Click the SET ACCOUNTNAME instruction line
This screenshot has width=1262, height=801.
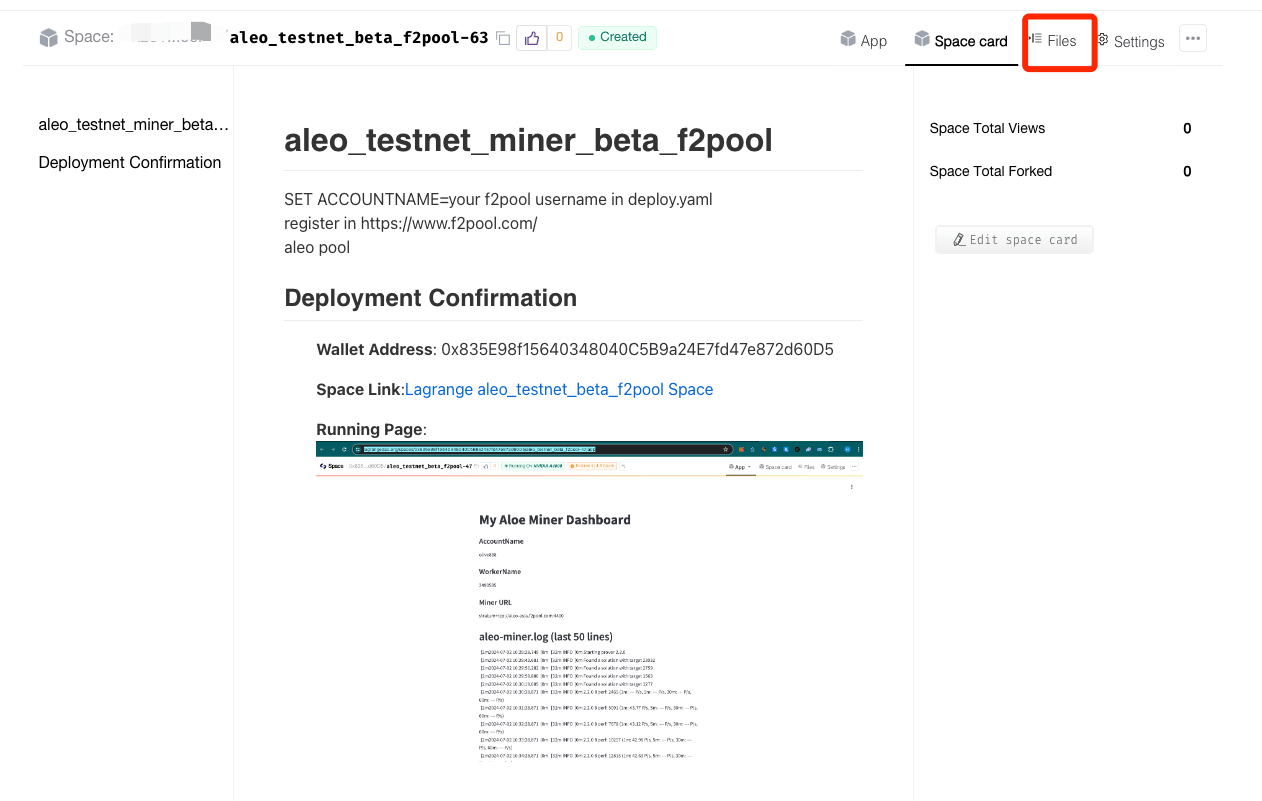pos(498,199)
